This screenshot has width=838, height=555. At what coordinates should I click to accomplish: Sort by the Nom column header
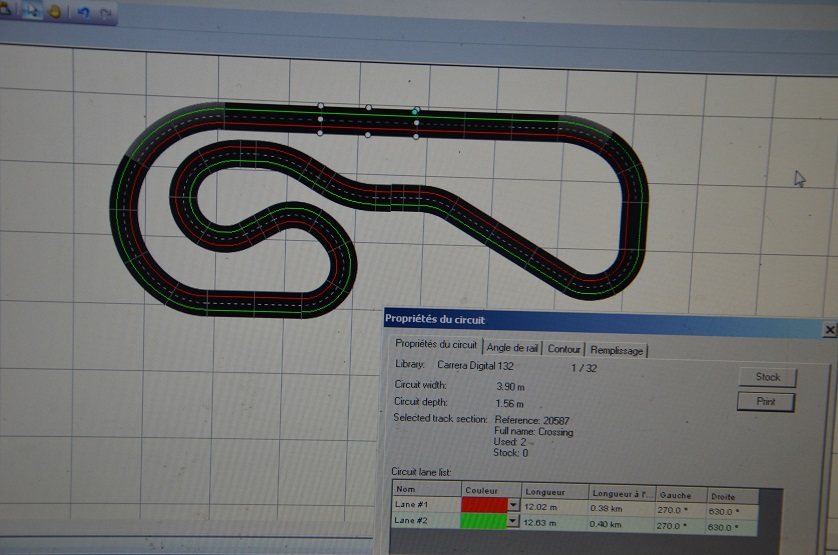pos(427,489)
